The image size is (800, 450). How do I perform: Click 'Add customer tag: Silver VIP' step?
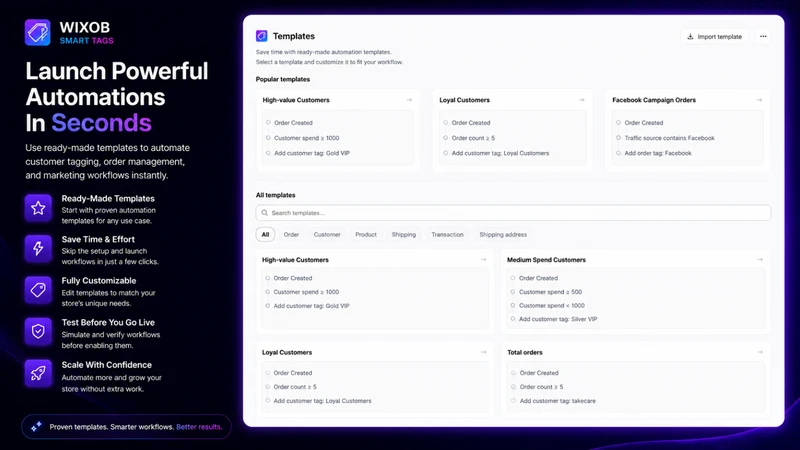pyautogui.click(x=558, y=319)
